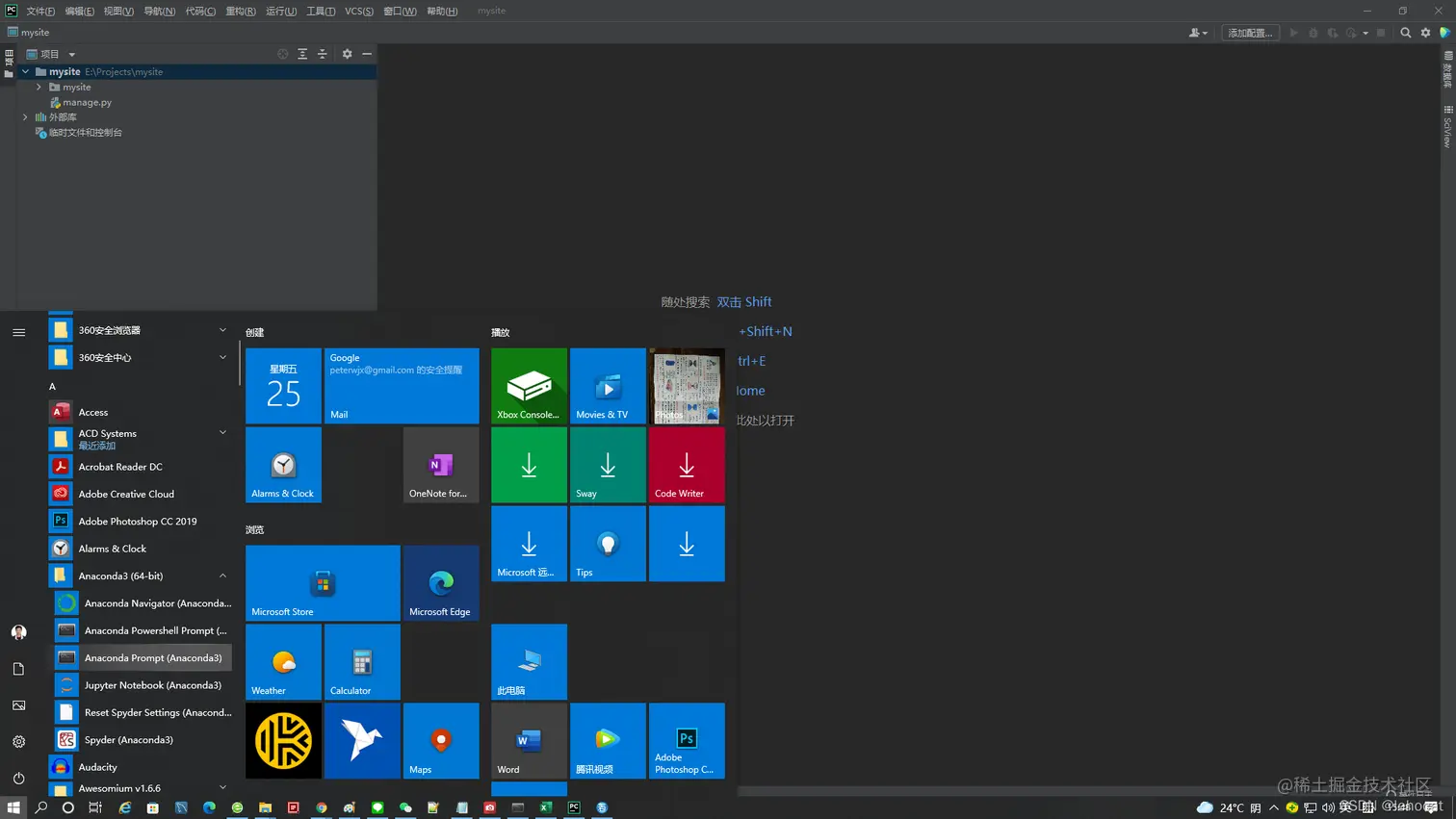This screenshot has height=819, width=1456.
Task: Click the collapse all icon in project panel
Action: [323, 54]
